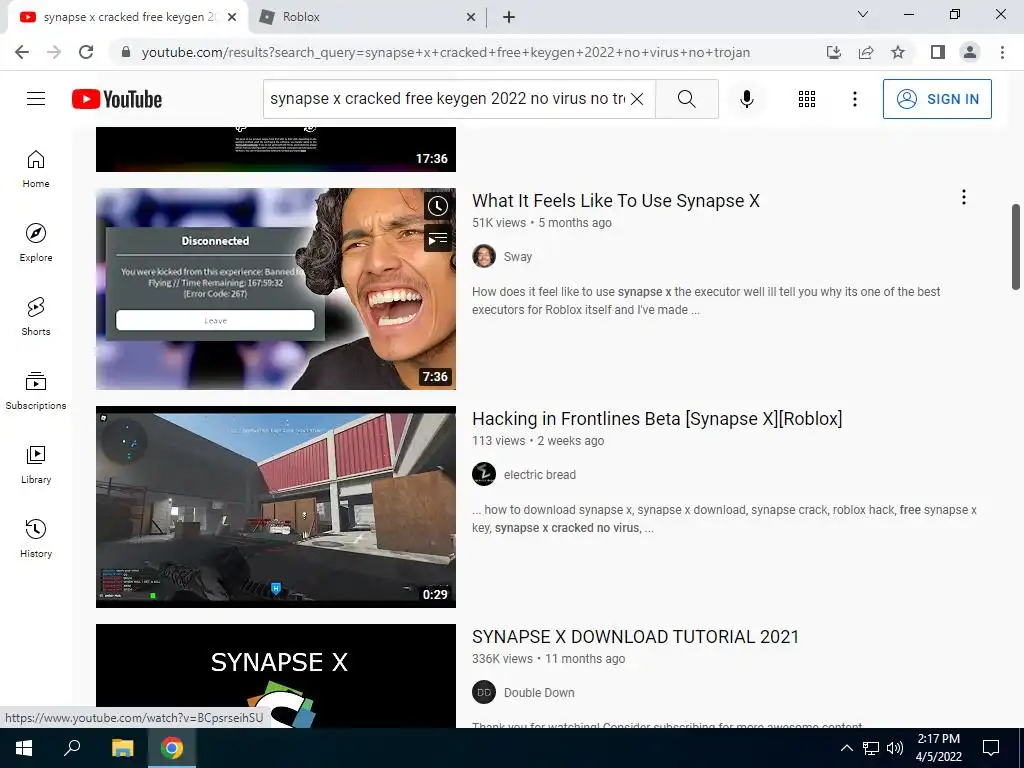Open Chrome three-dot menu

tap(1002, 52)
